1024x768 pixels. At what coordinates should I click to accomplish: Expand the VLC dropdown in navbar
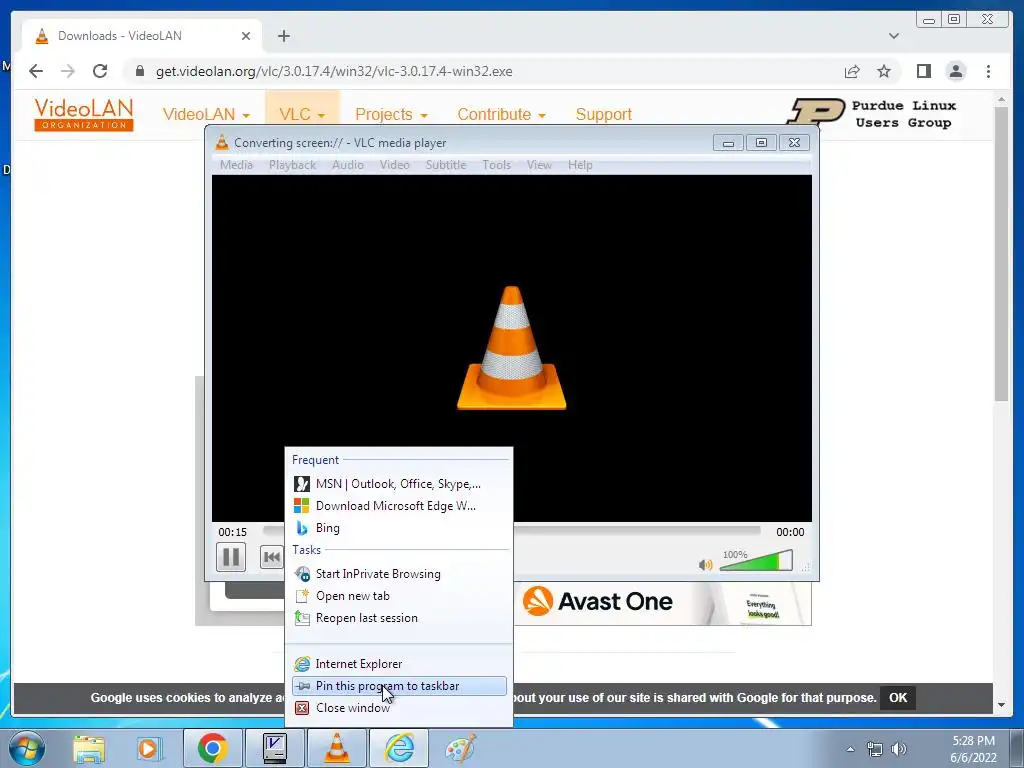(x=302, y=114)
